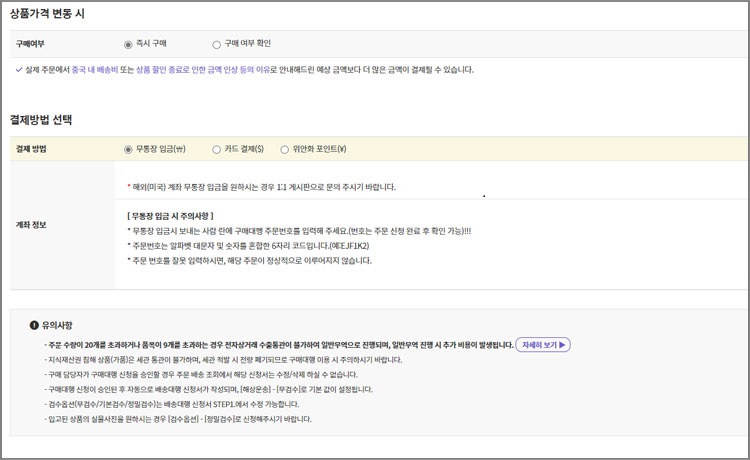Image resolution: width=750 pixels, height=460 pixels.
Task: Click the 자세히 보기 button
Action: (543, 345)
